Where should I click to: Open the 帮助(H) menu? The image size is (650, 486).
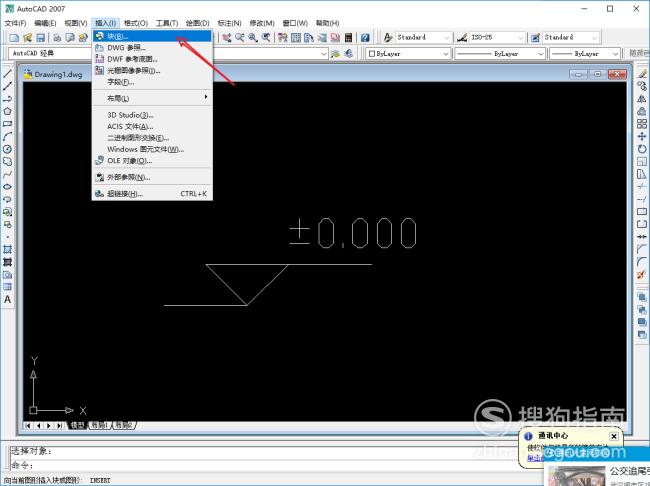[x=327, y=23]
